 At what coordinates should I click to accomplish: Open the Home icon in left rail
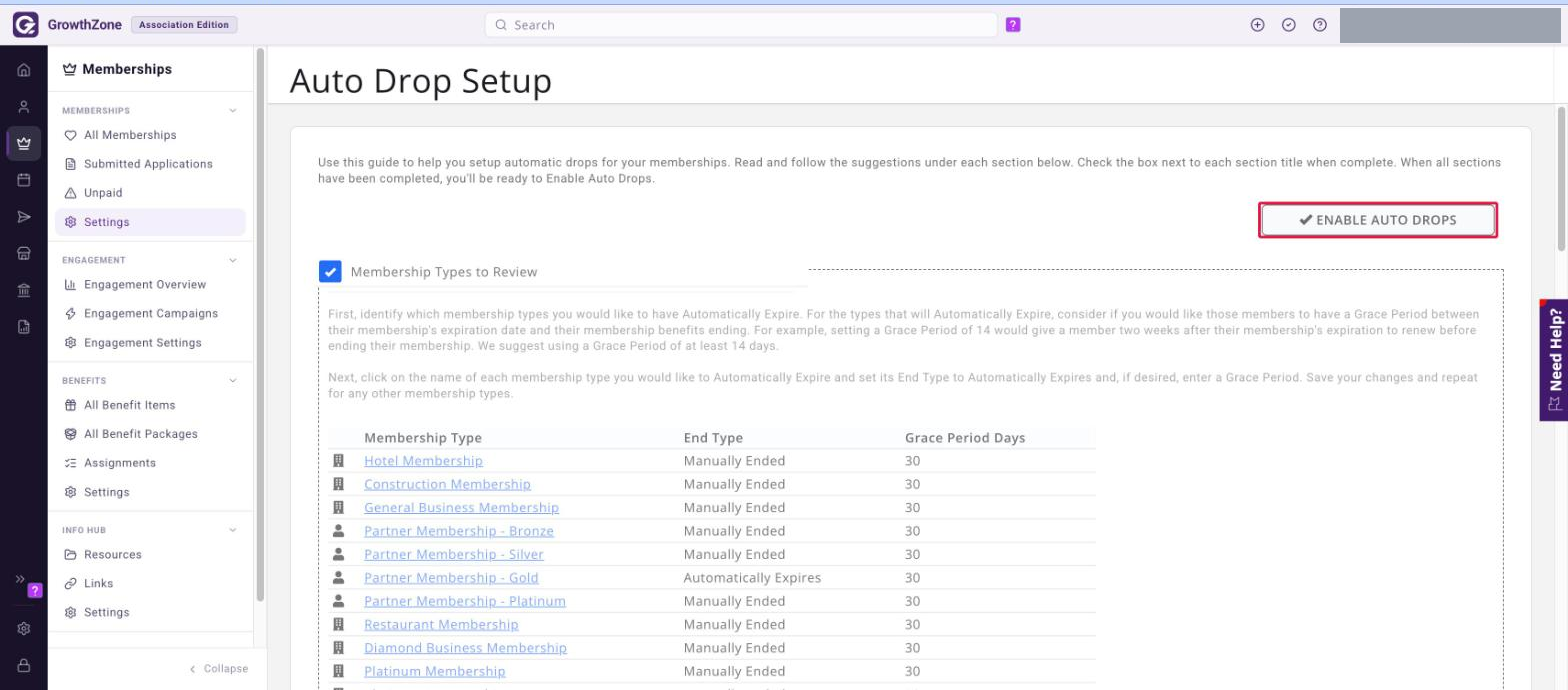coord(24,71)
